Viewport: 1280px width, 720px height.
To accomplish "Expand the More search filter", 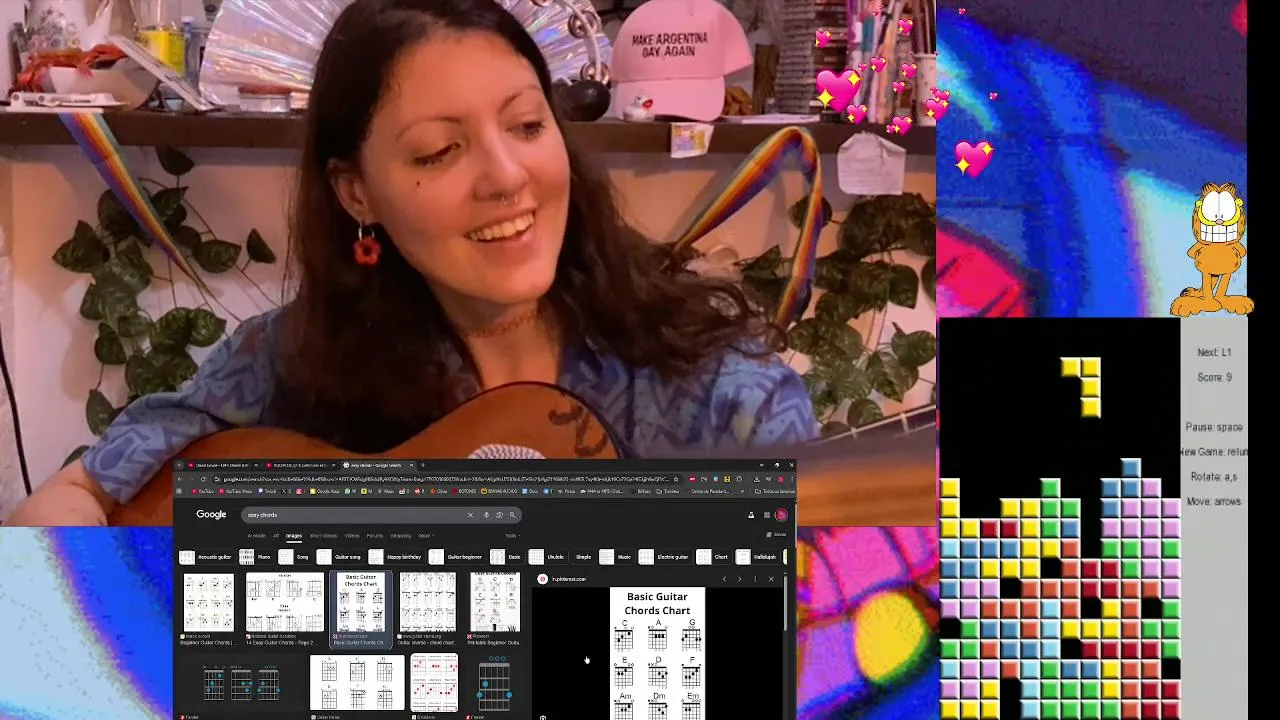I will pos(425,535).
